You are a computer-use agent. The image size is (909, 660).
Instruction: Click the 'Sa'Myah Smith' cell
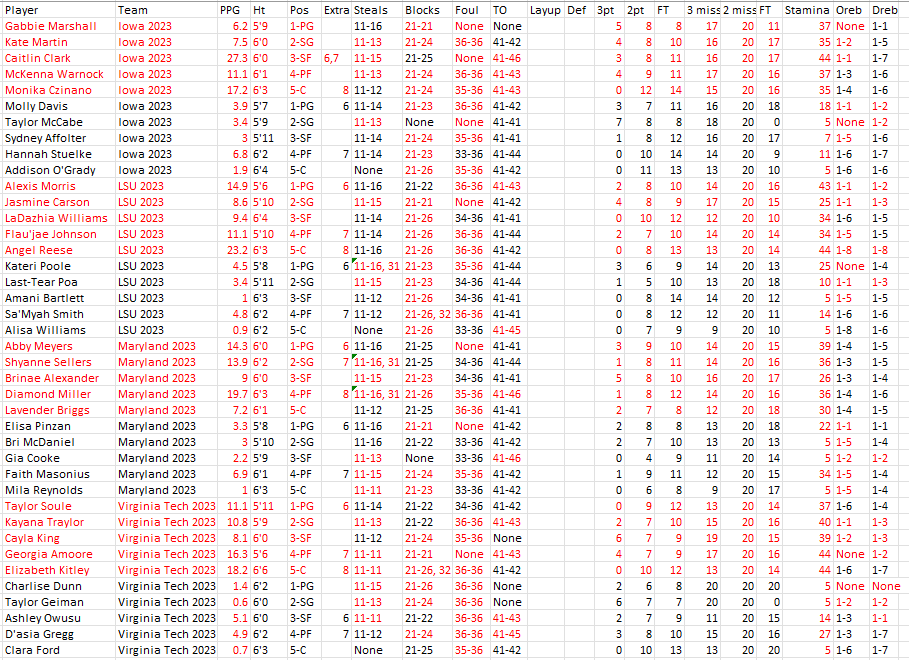click(58, 314)
